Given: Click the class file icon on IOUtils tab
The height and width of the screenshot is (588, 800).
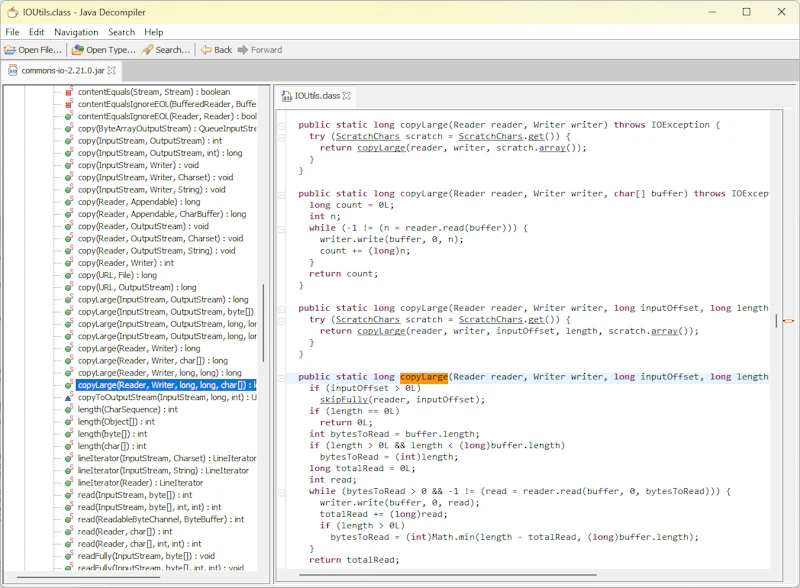Looking at the screenshot, I should pos(287,95).
